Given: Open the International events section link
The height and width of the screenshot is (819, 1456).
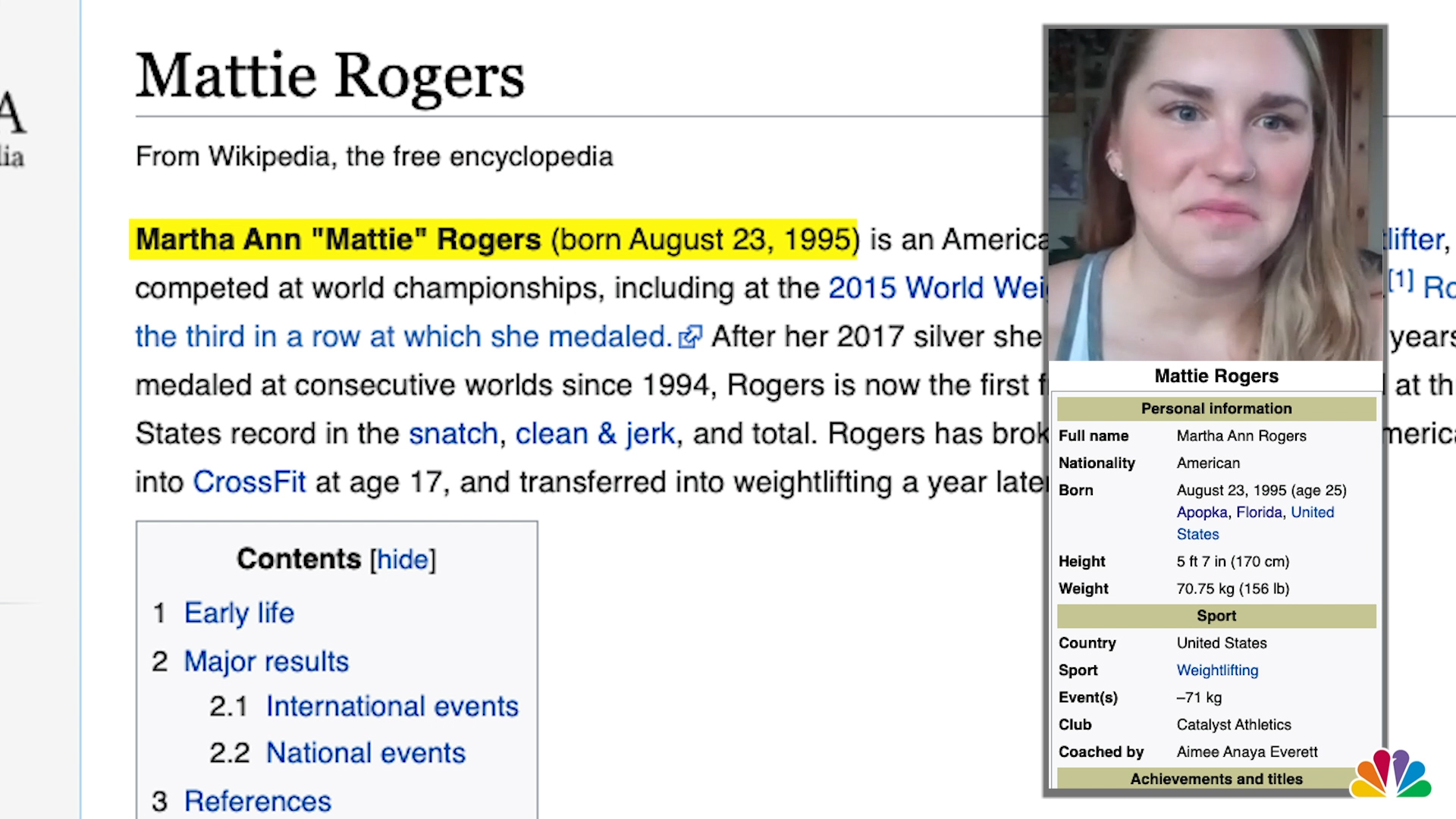Looking at the screenshot, I should tap(392, 706).
